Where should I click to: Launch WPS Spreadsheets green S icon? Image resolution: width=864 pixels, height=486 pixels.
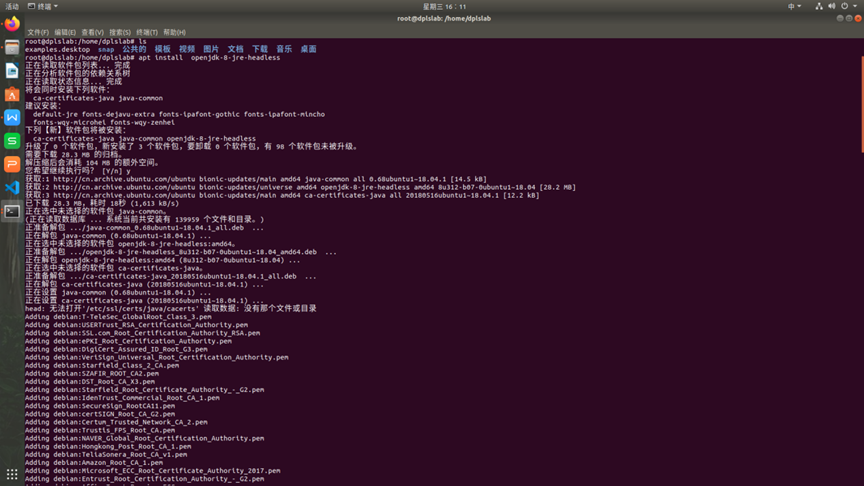[x=12, y=141]
